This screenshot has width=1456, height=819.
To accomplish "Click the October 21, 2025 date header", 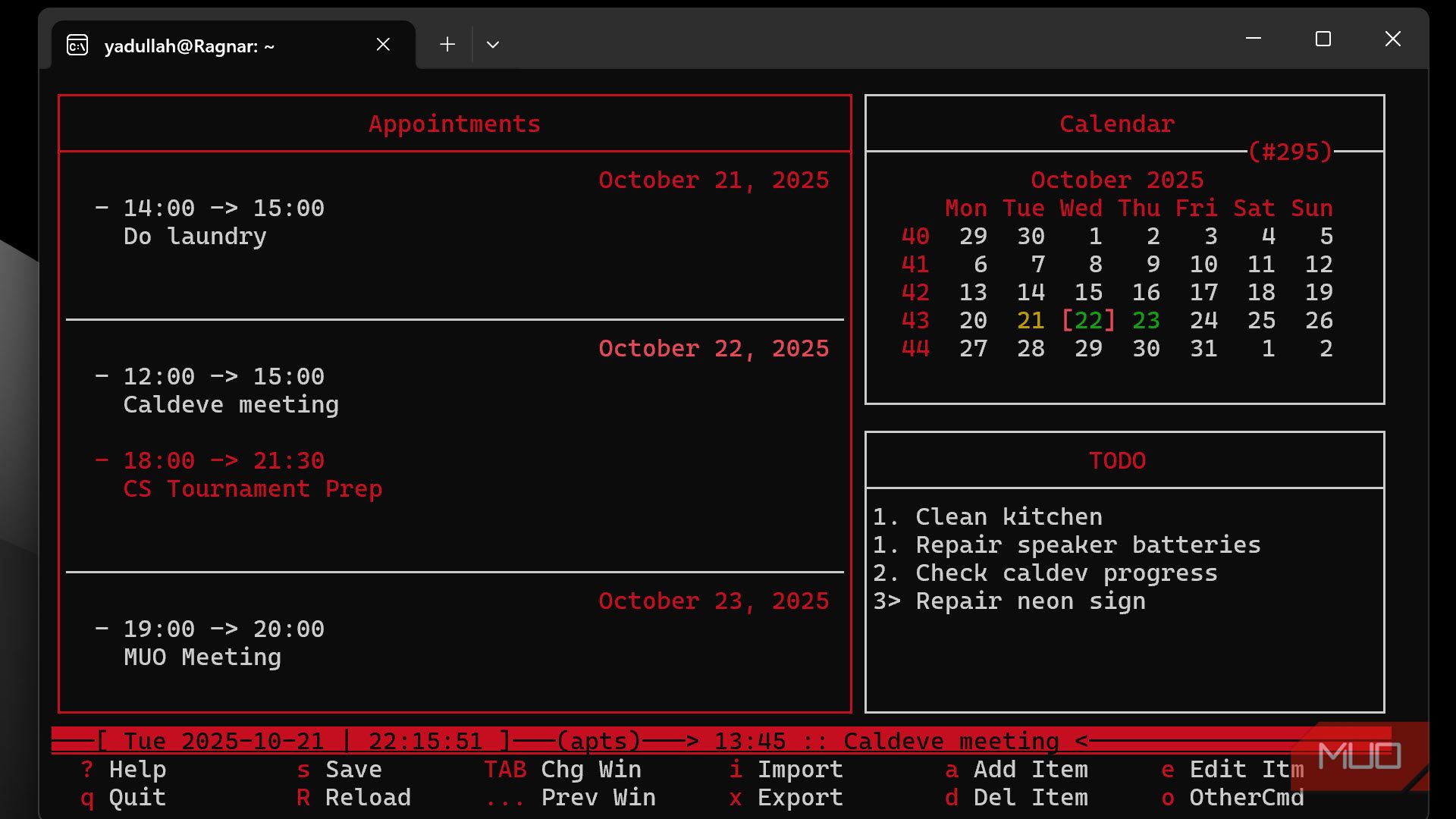I will click(x=714, y=180).
